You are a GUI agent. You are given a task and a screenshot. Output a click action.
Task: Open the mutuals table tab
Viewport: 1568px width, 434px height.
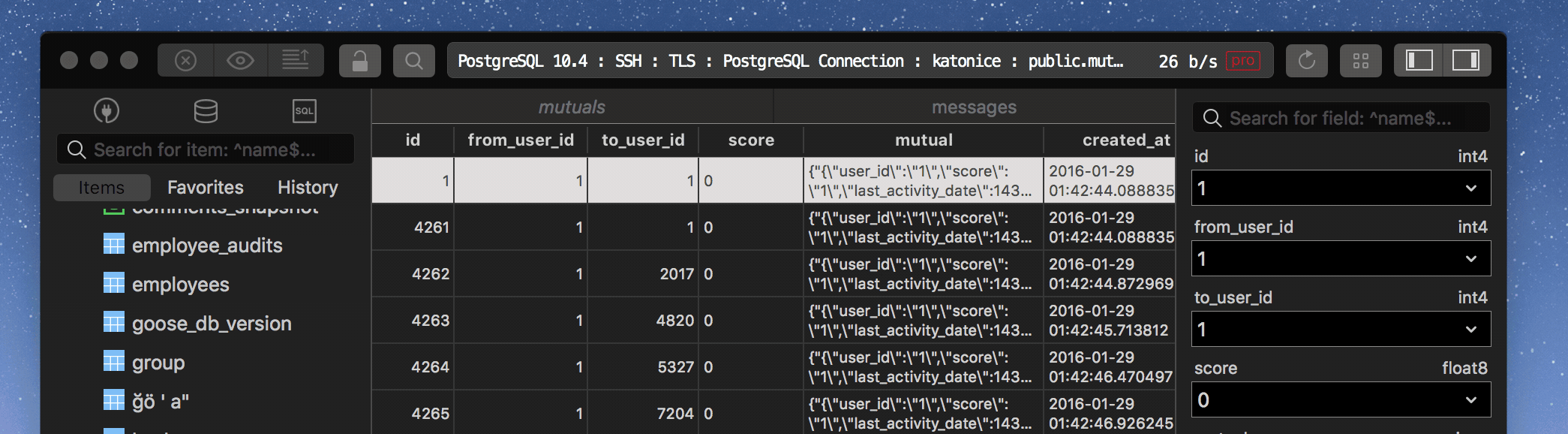(572, 107)
